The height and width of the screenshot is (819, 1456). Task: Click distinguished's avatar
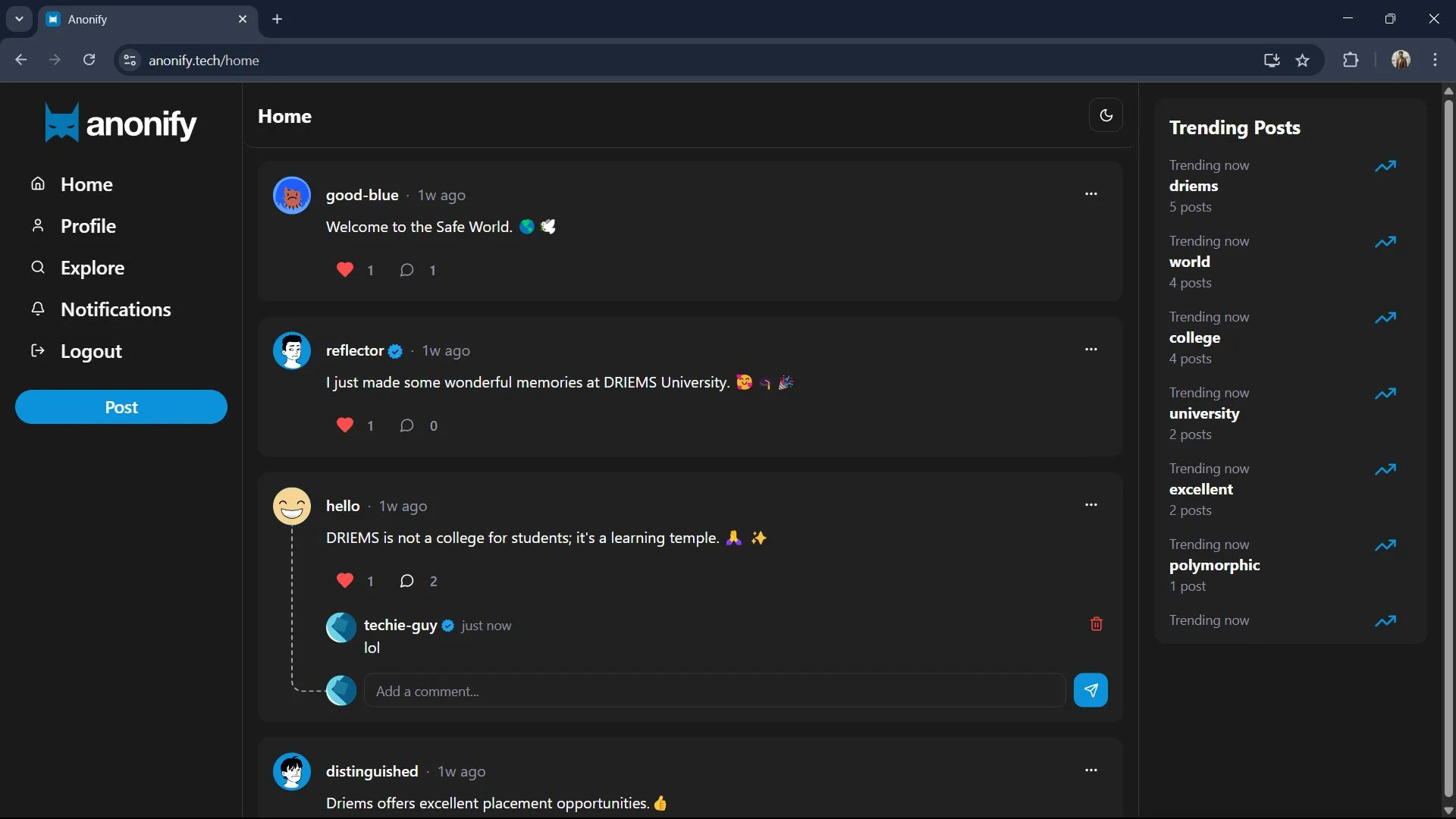[292, 771]
